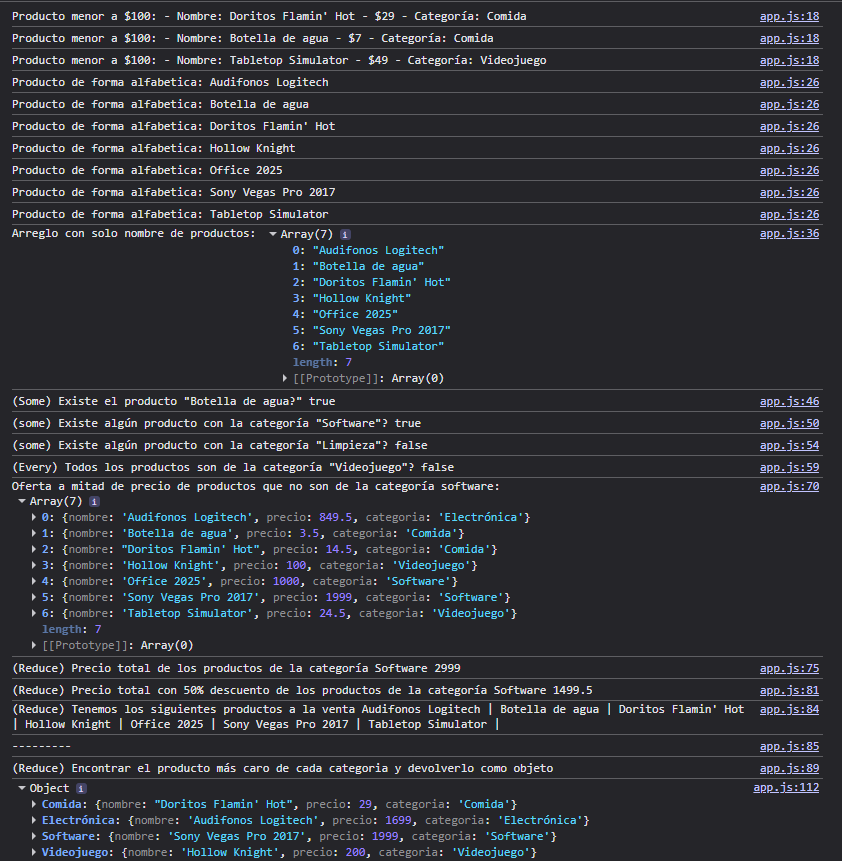Expand offer item 2 Doritos Flamin' Hot 14.5
The image size is (842, 861).
pos(34,549)
